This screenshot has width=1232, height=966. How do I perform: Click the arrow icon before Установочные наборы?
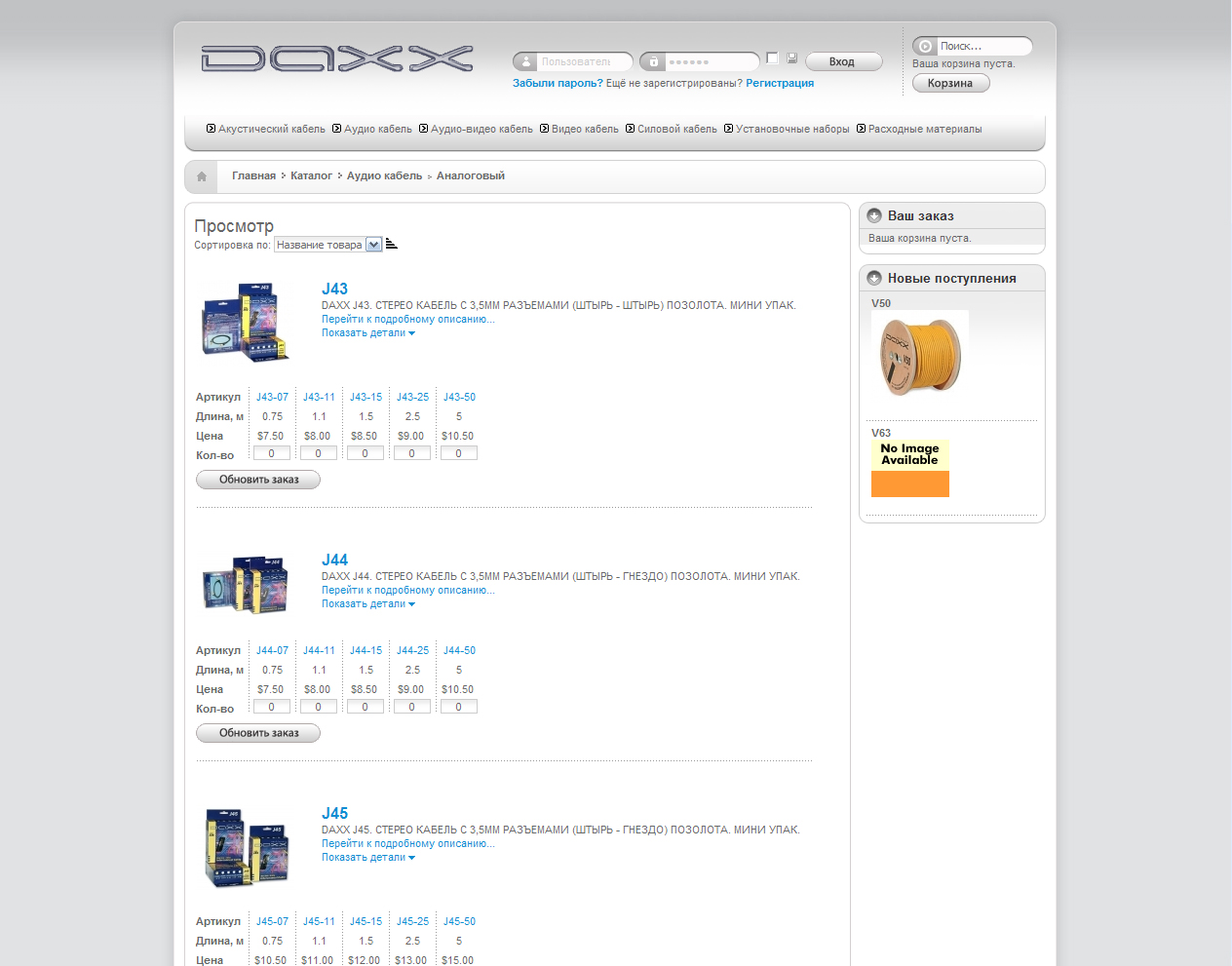pyautogui.click(x=728, y=129)
